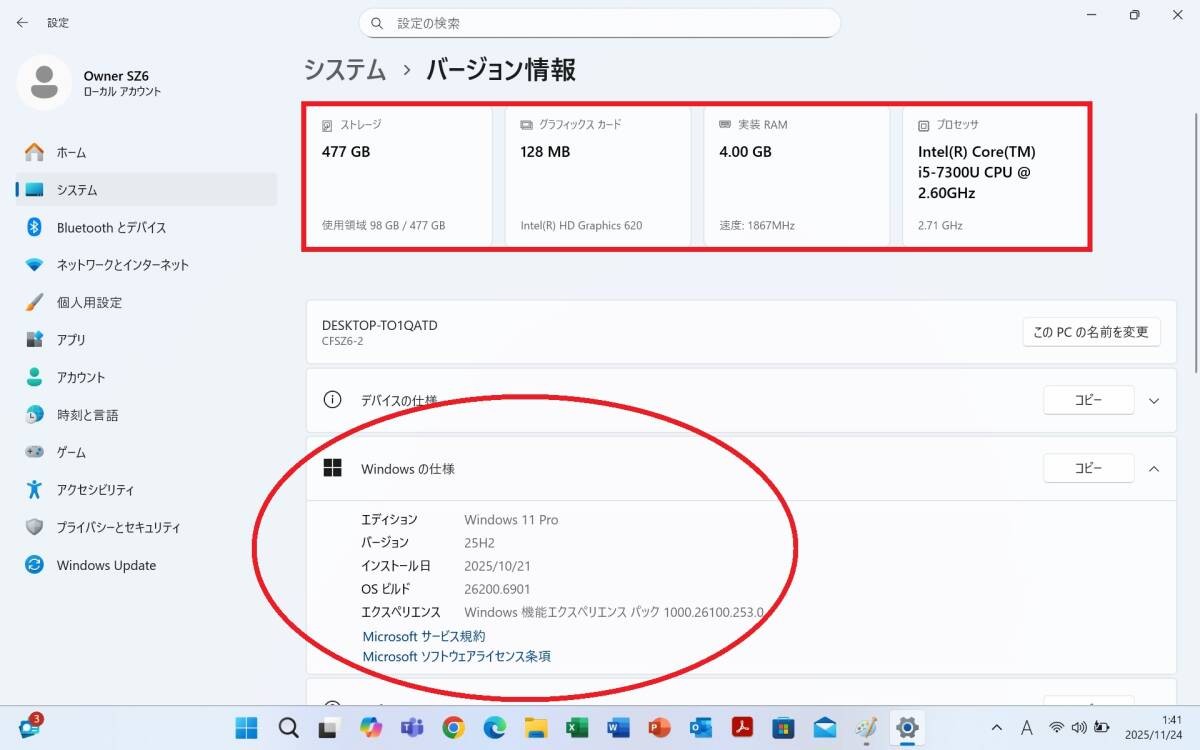Screen dimensions: 1200x750
Task: Open File Explorer from taskbar
Action: click(536, 727)
